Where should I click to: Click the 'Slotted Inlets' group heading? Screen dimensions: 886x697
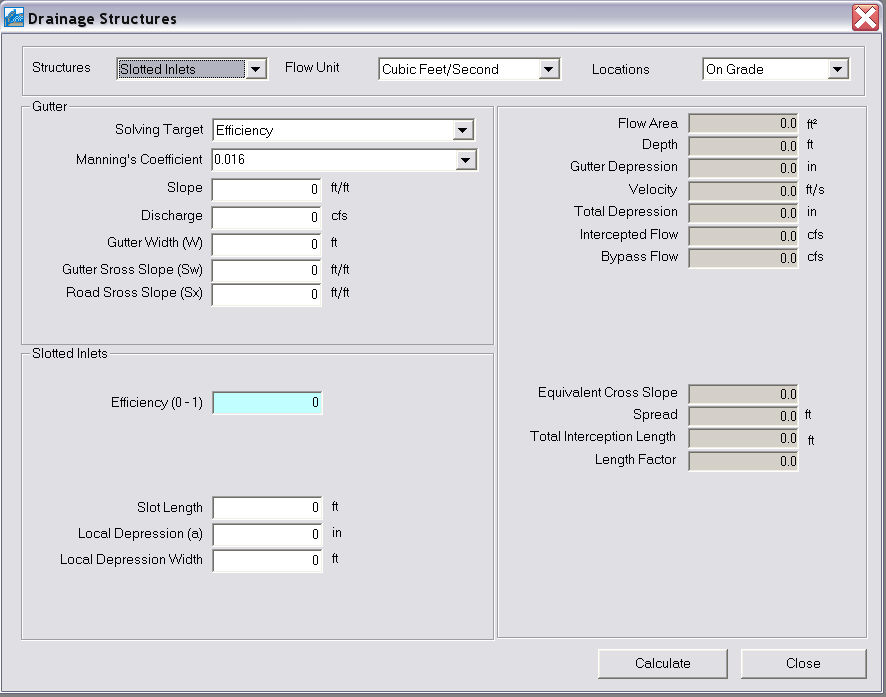tap(70, 354)
